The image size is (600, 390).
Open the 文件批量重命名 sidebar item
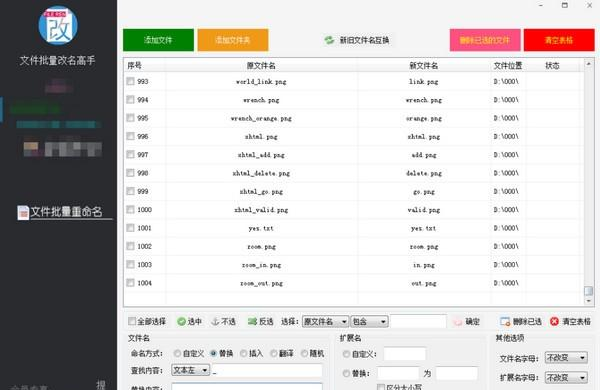[65, 212]
